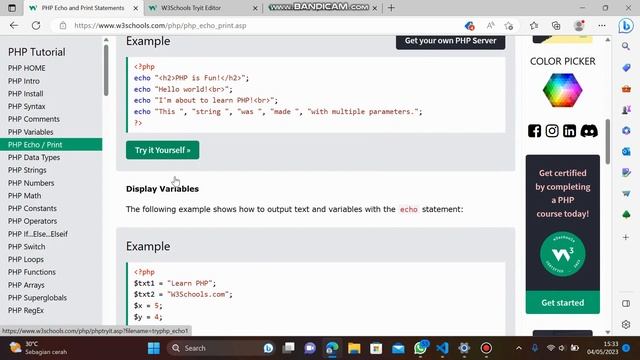Open the Windows Start menu
This screenshot has width=640, height=360.
pyautogui.click(x=154, y=348)
